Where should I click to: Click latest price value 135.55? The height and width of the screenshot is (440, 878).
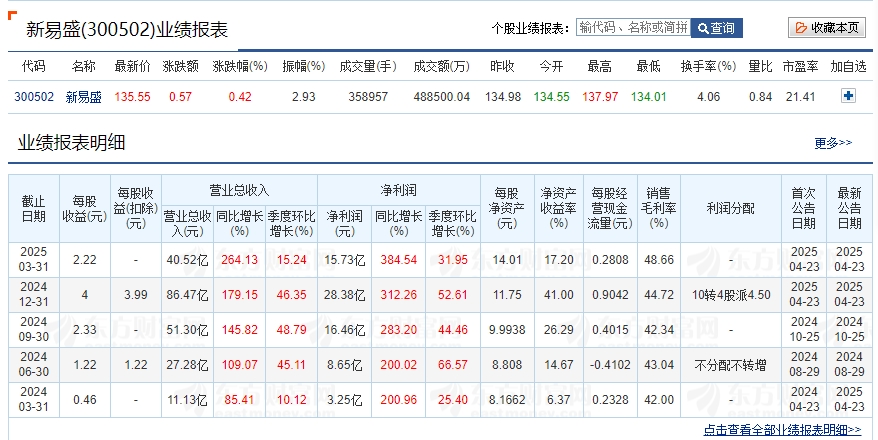133,97
